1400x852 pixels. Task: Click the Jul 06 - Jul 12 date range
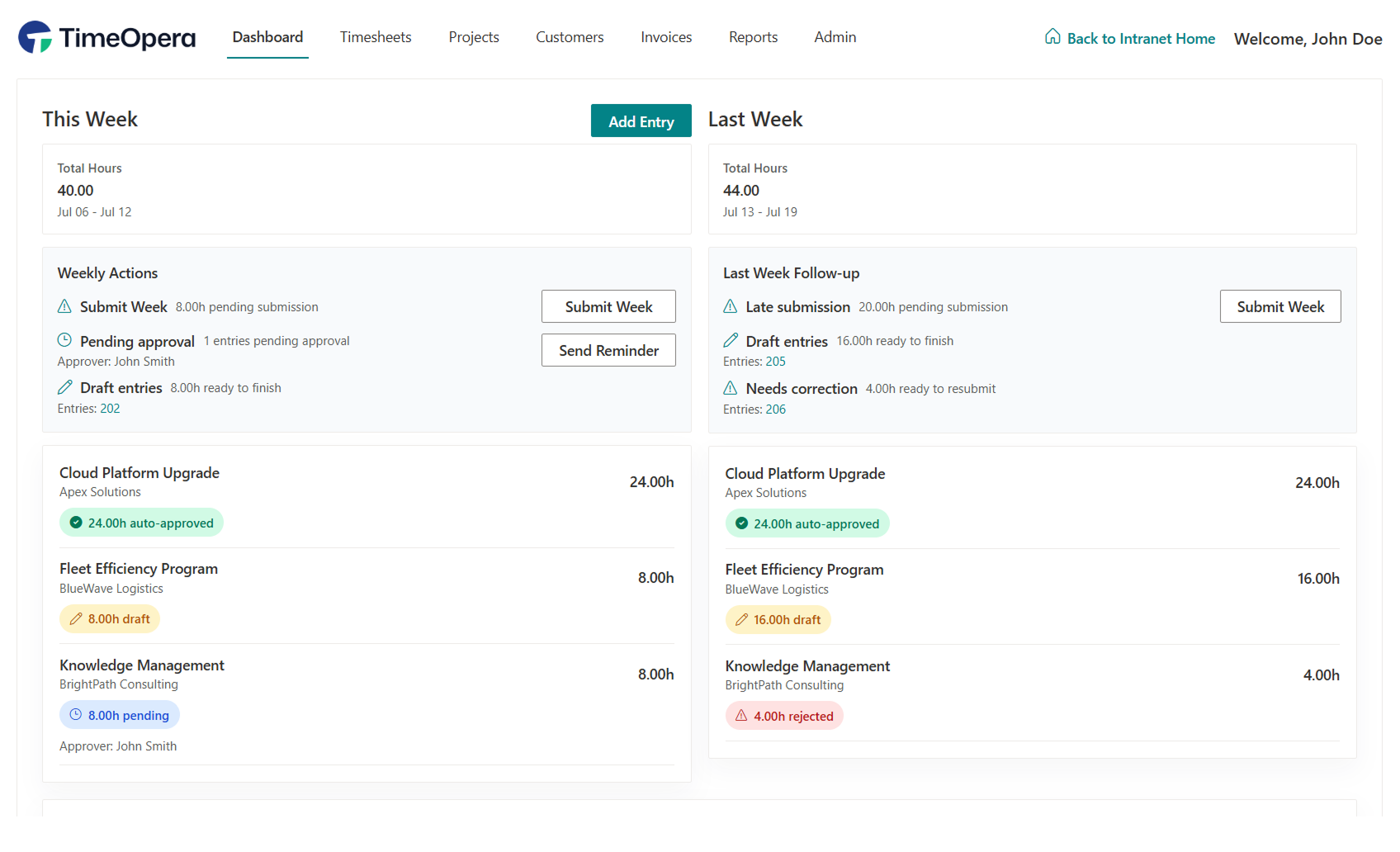pyautogui.click(x=94, y=212)
